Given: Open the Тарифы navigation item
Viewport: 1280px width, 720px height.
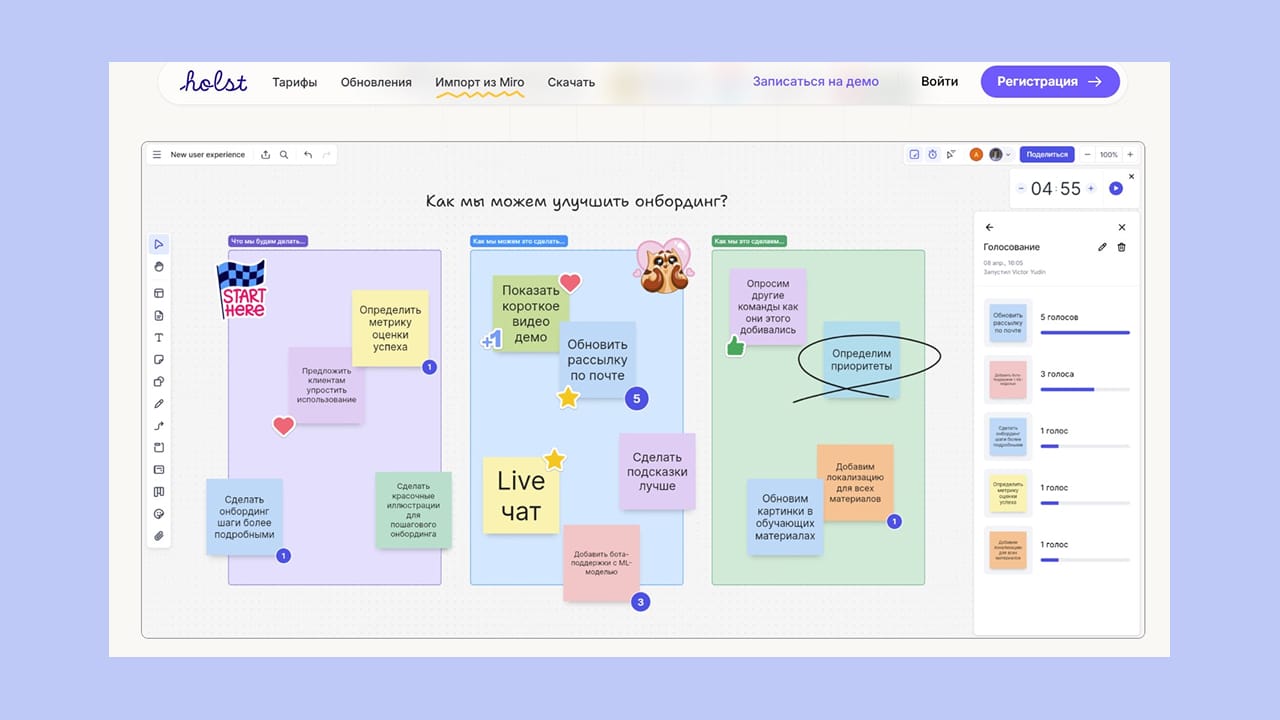Looking at the screenshot, I should pos(294,82).
